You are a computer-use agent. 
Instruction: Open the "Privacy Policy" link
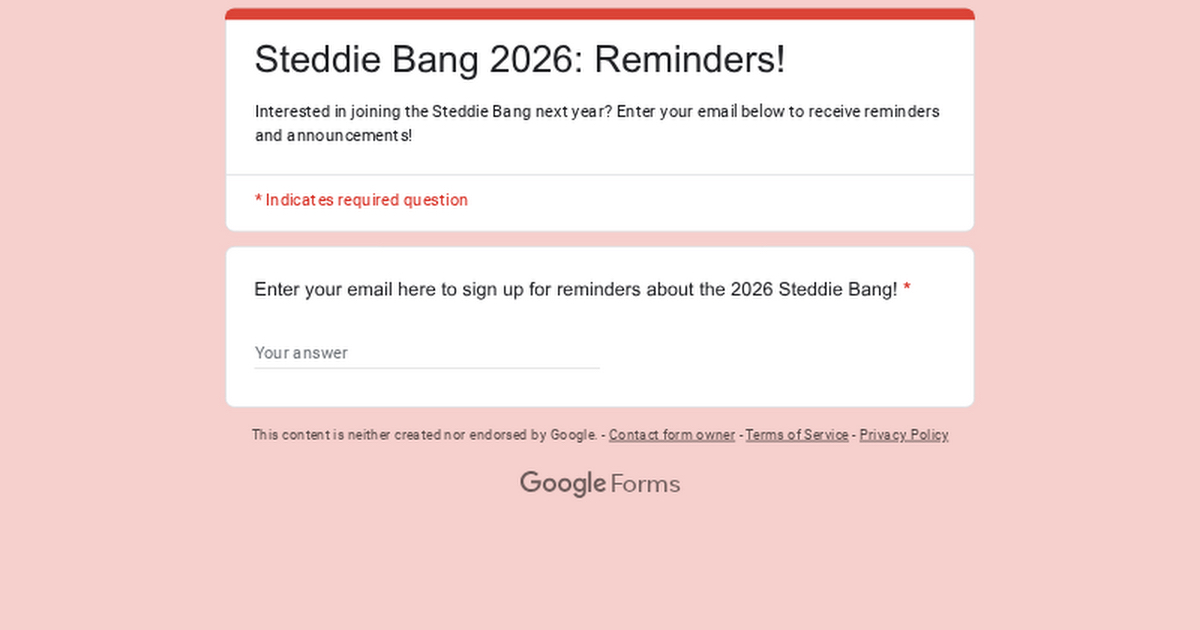pos(903,435)
